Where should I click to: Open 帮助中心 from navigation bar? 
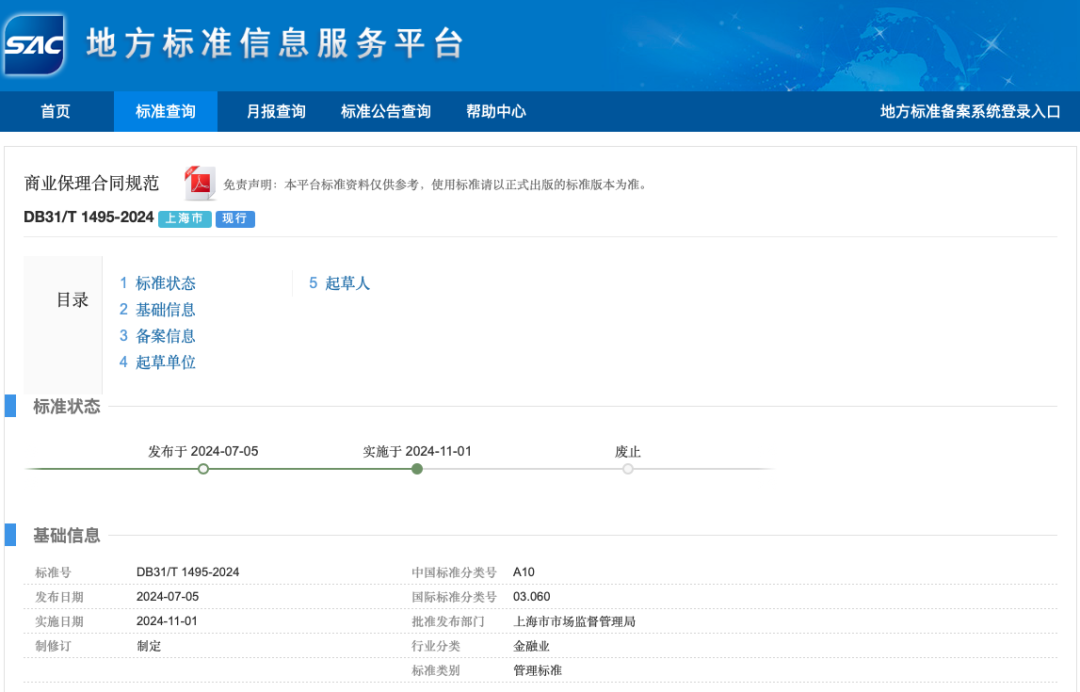coord(496,112)
